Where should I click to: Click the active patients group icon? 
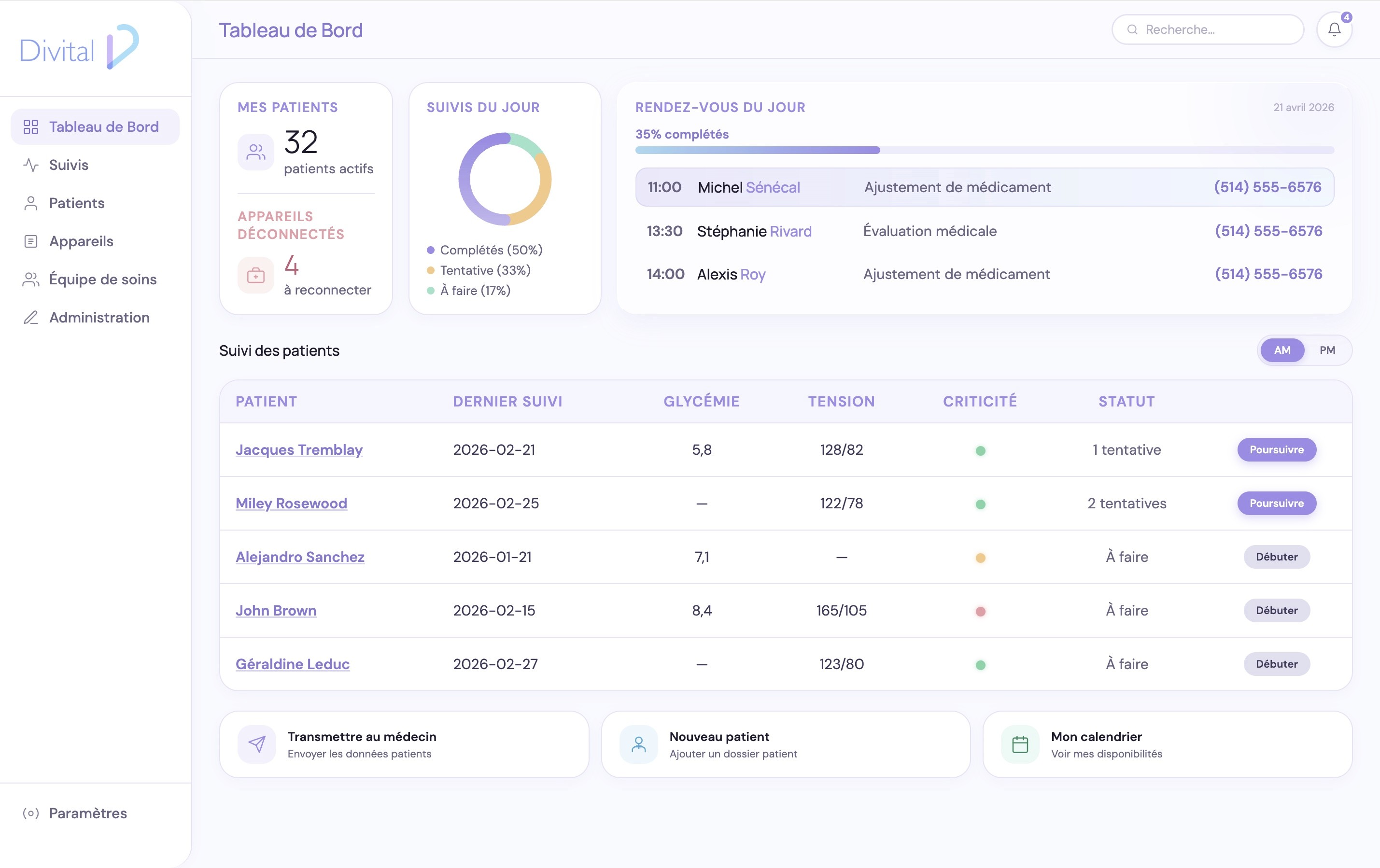point(255,152)
